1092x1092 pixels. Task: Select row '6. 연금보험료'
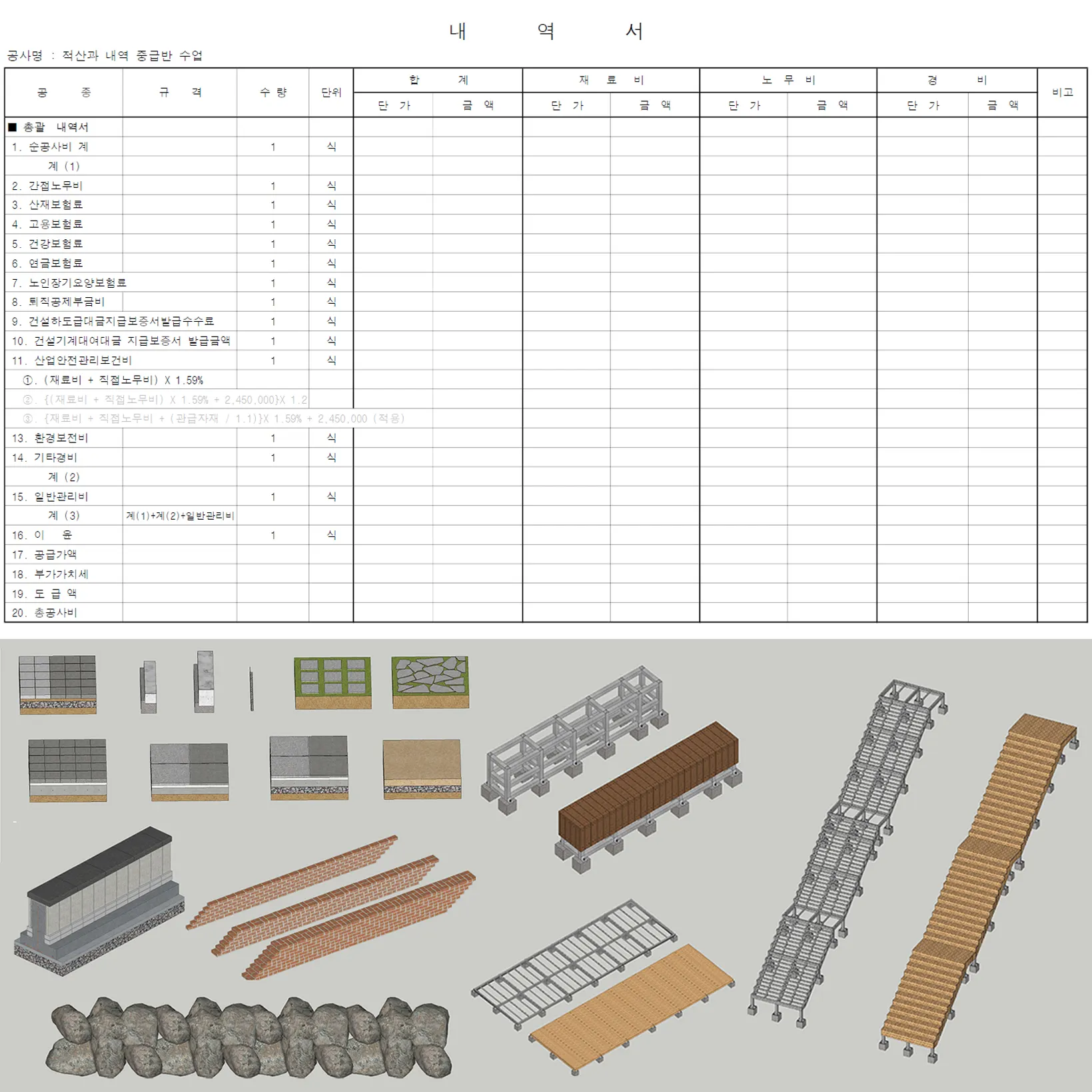tap(546, 263)
